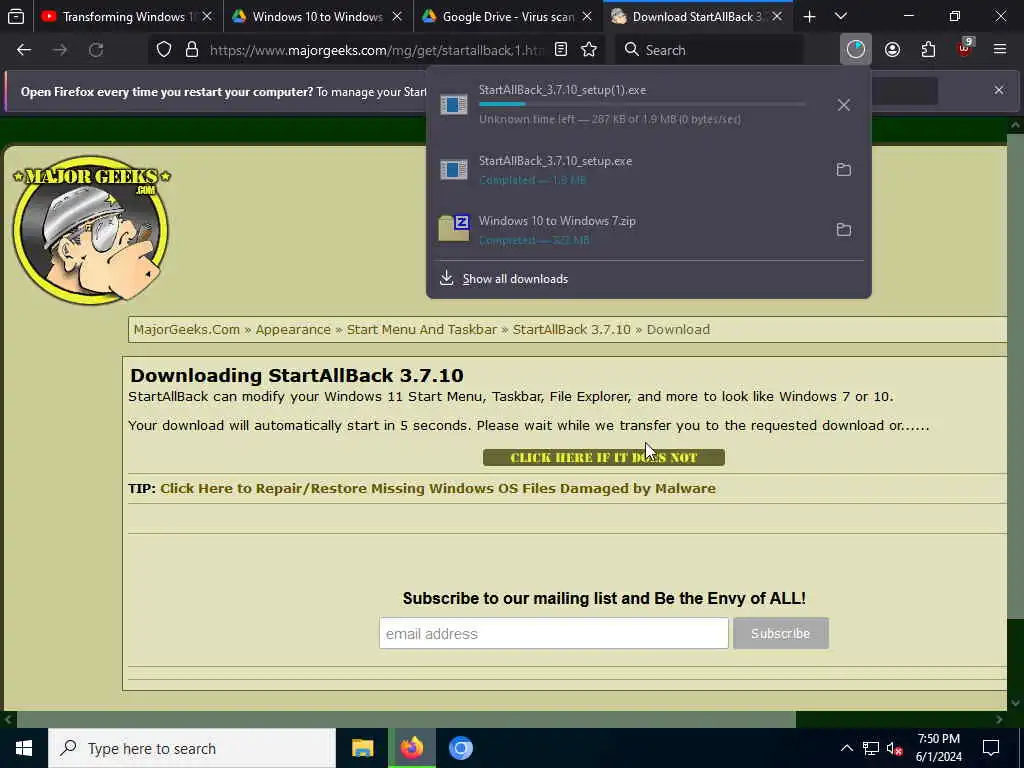Click the Subscribe button

(x=781, y=633)
